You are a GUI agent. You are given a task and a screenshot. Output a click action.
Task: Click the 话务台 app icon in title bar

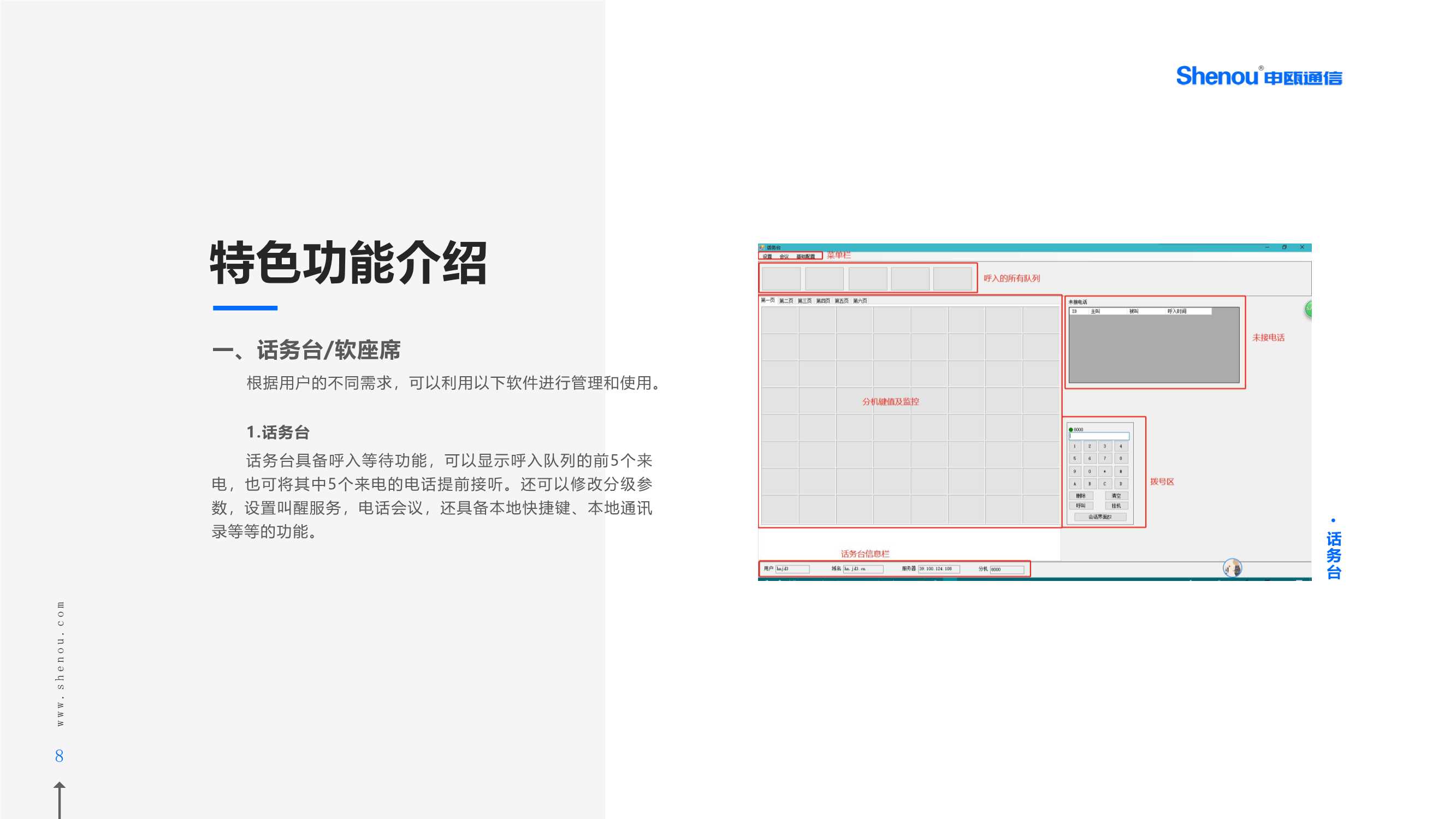[x=762, y=247]
